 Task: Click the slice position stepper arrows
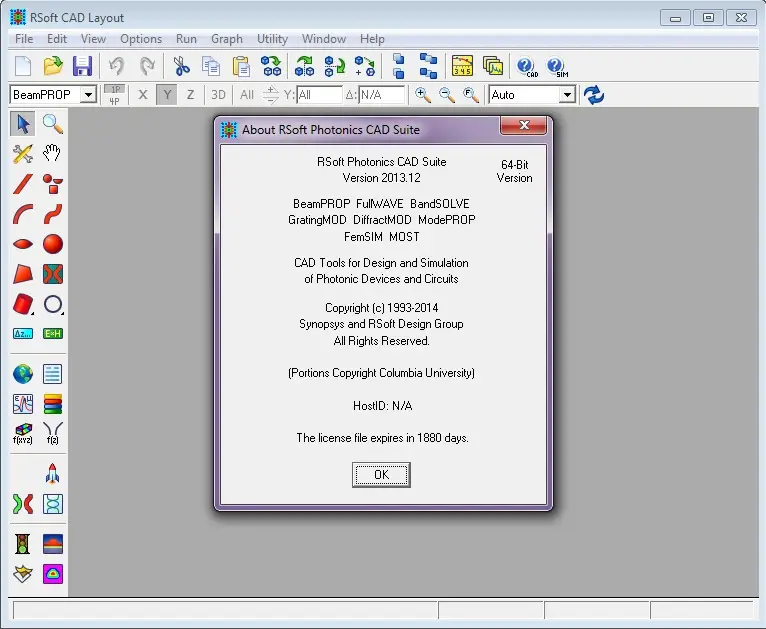pos(270,95)
